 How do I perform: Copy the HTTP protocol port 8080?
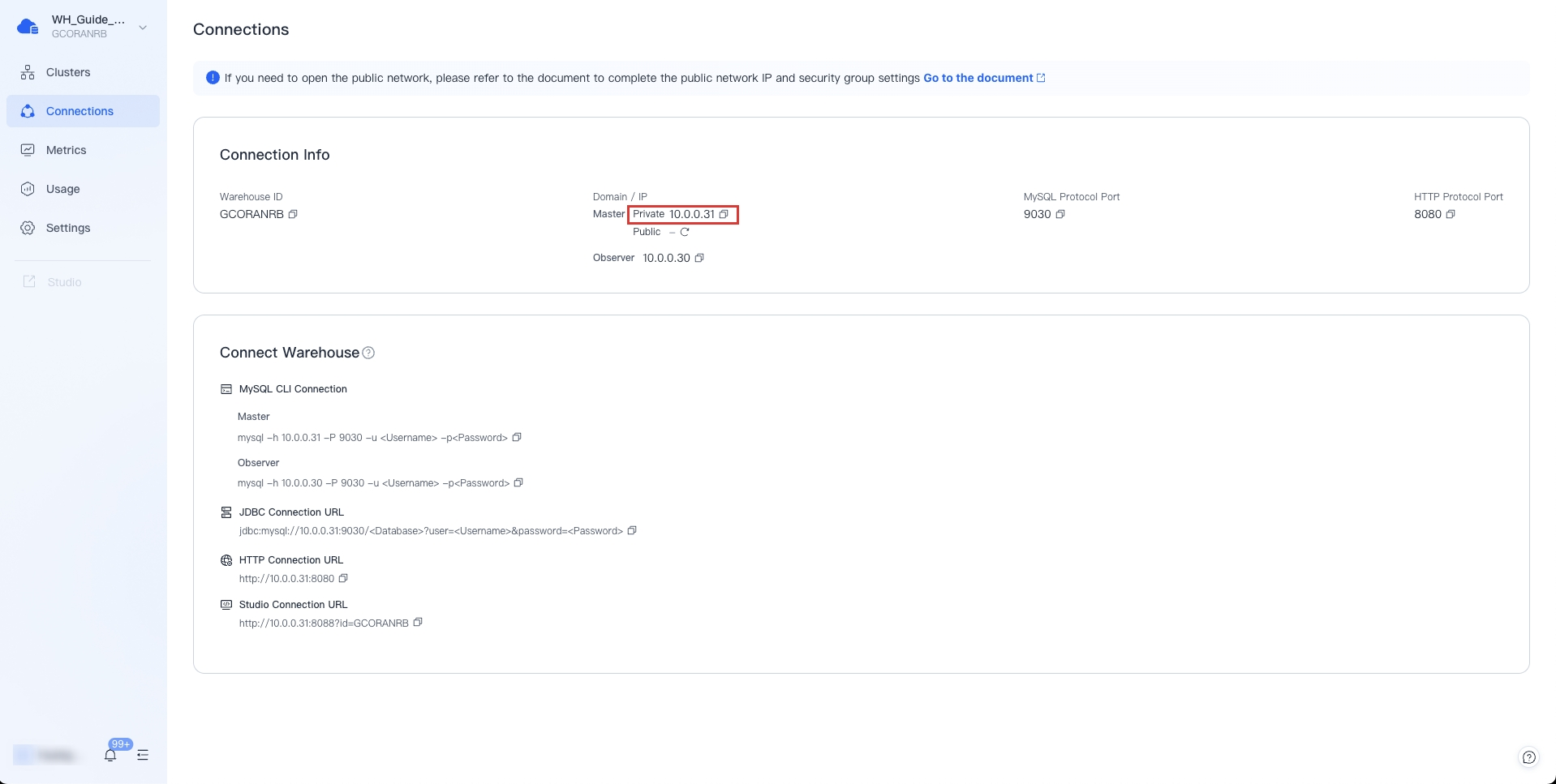click(1451, 214)
